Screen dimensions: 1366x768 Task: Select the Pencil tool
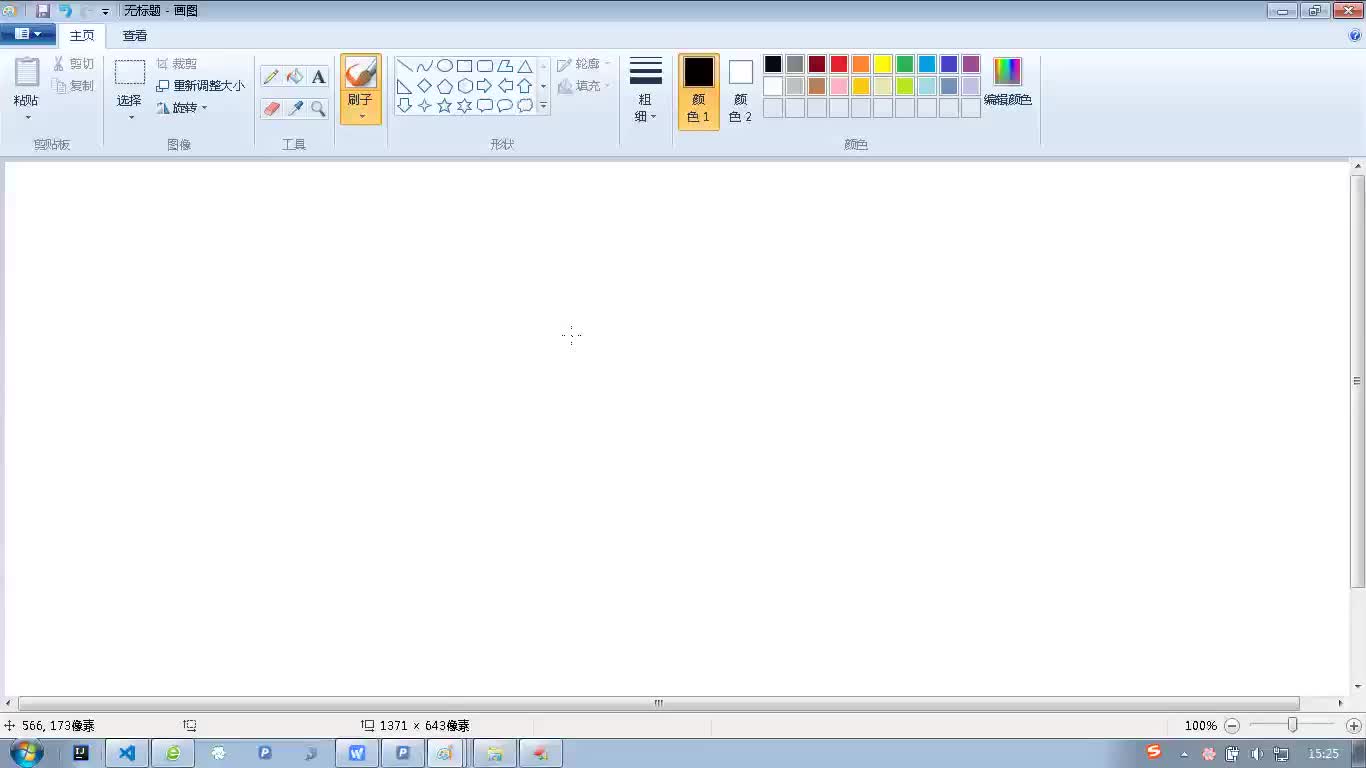271,77
